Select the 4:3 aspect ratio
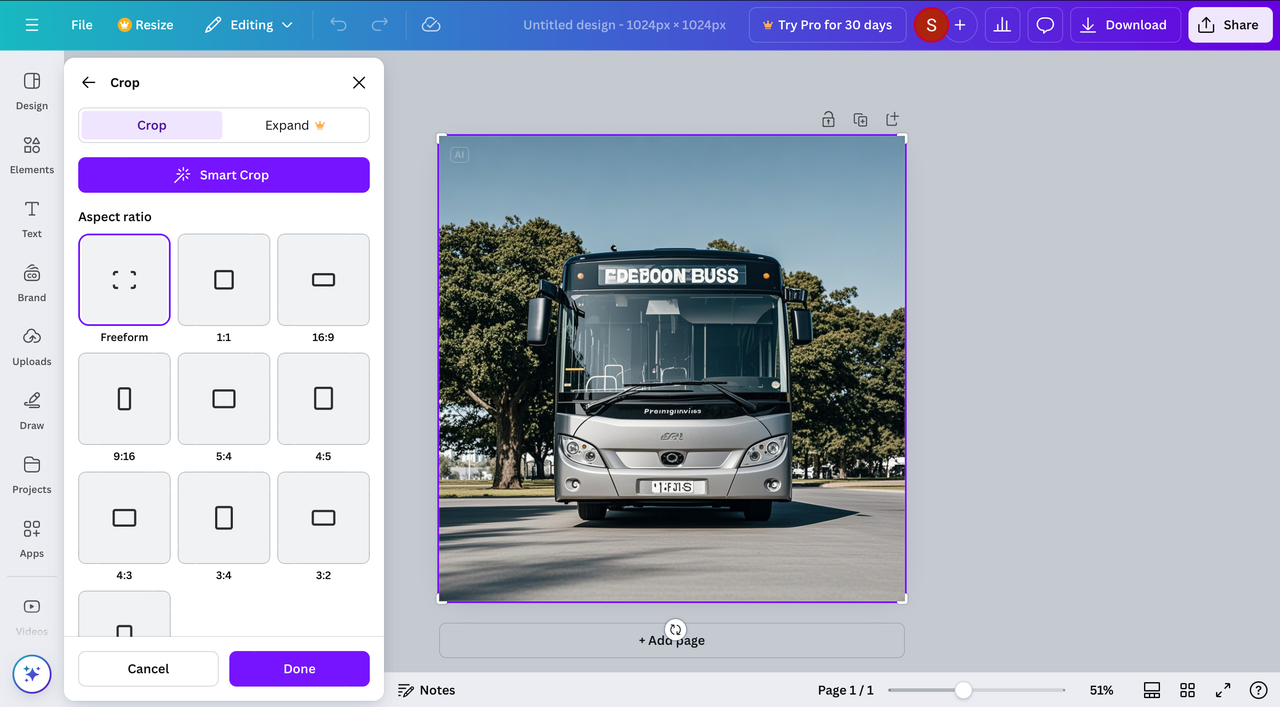Image resolution: width=1280 pixels, height=707 pixels. tap(124, 518)
